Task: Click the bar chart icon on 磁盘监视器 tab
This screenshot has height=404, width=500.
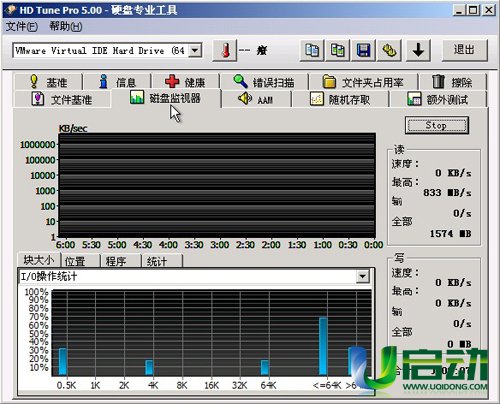Action: click(x=137, y=97)
